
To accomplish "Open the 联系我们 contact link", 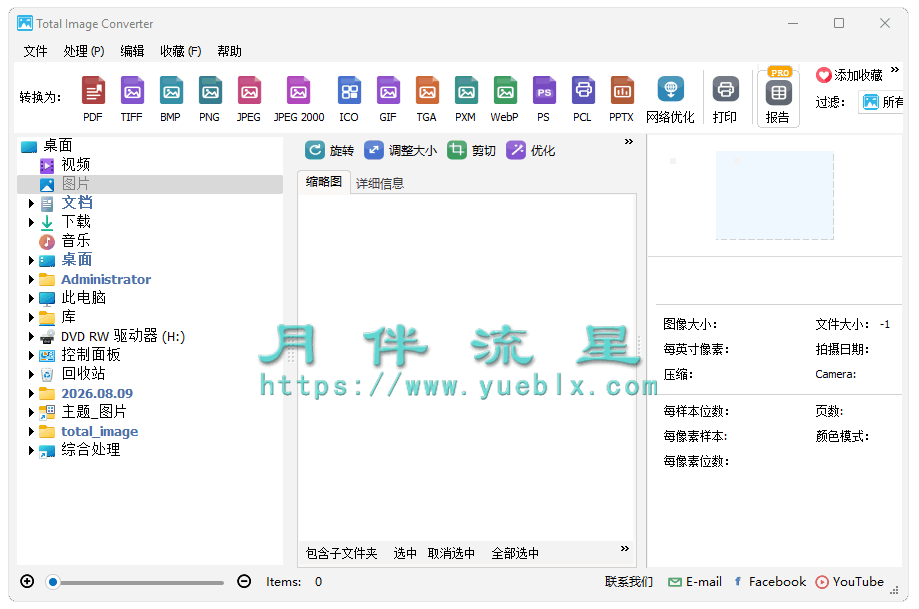I will tap(629, 581).
